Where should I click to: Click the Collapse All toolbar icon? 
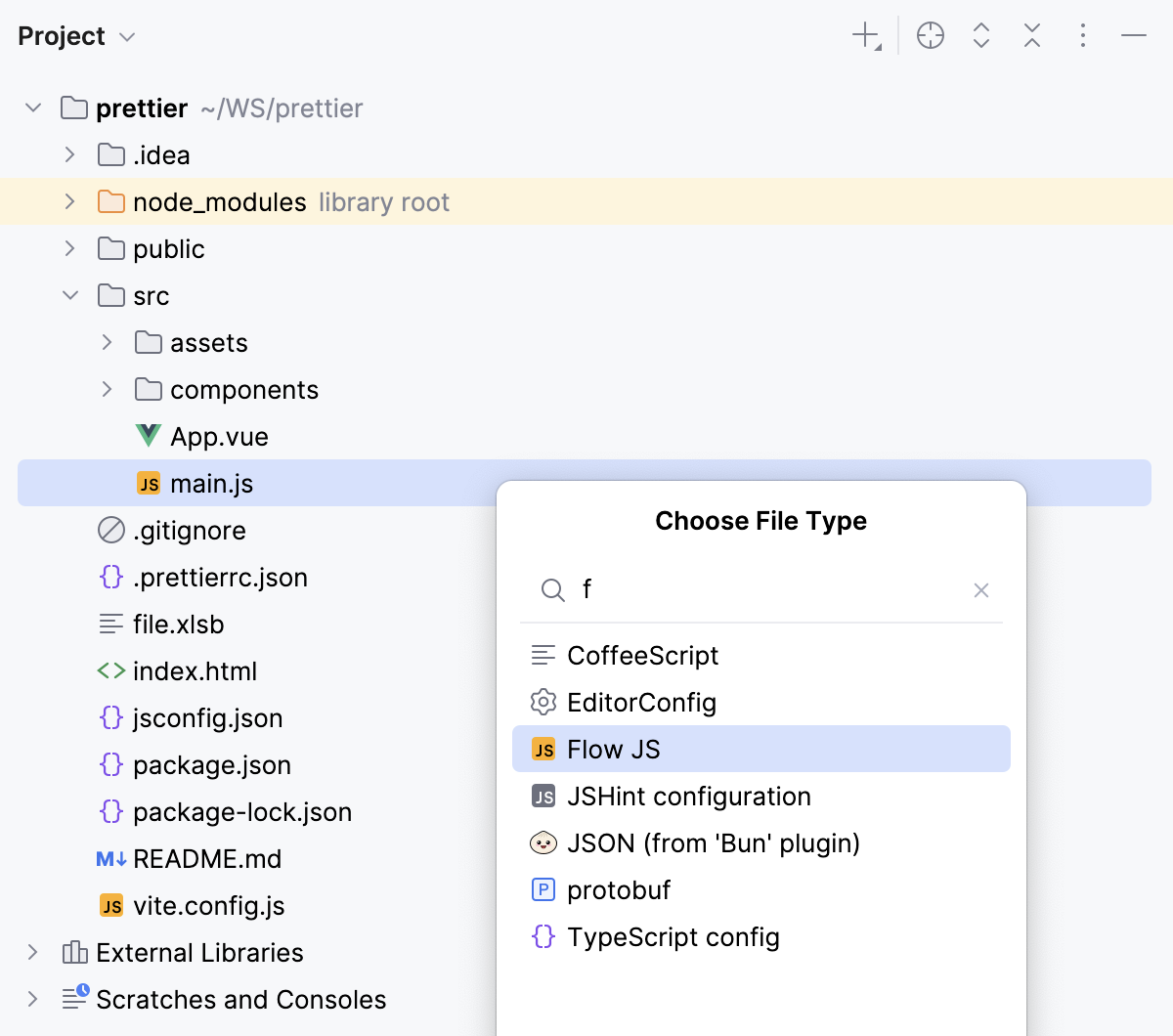tap(1031, 35)
